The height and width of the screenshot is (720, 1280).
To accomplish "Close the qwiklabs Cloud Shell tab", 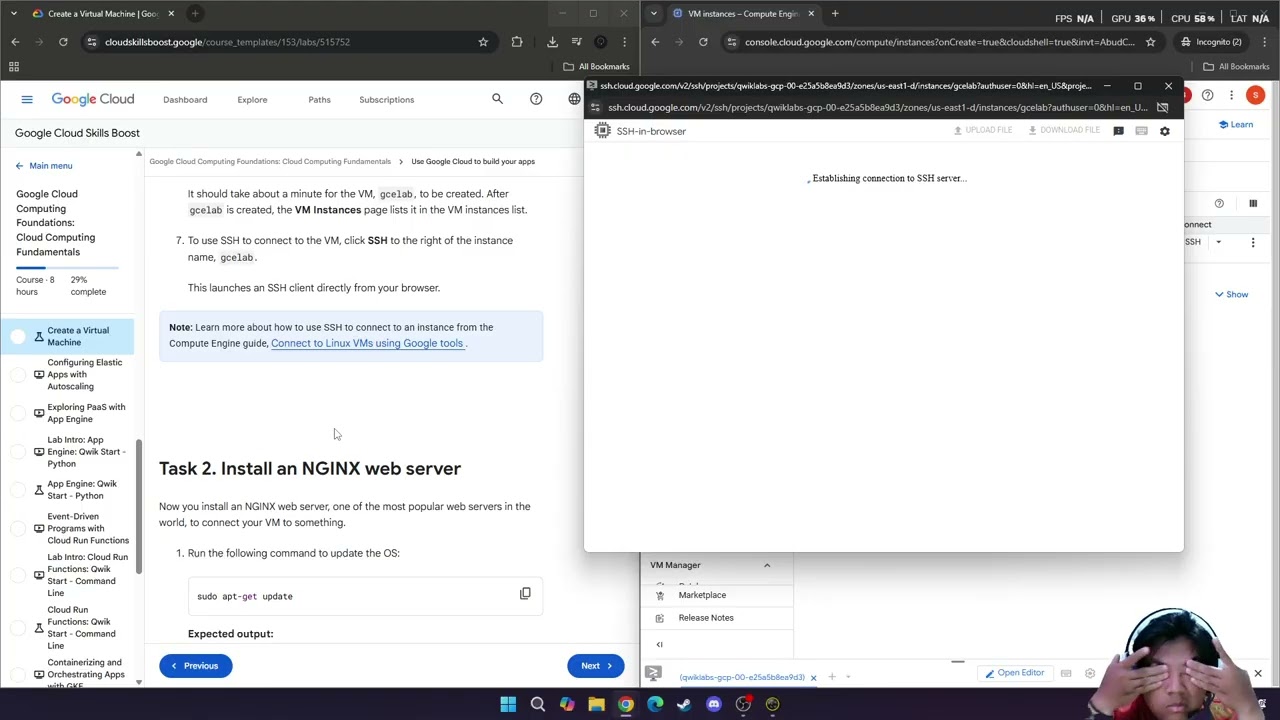I will click(813, 678).
